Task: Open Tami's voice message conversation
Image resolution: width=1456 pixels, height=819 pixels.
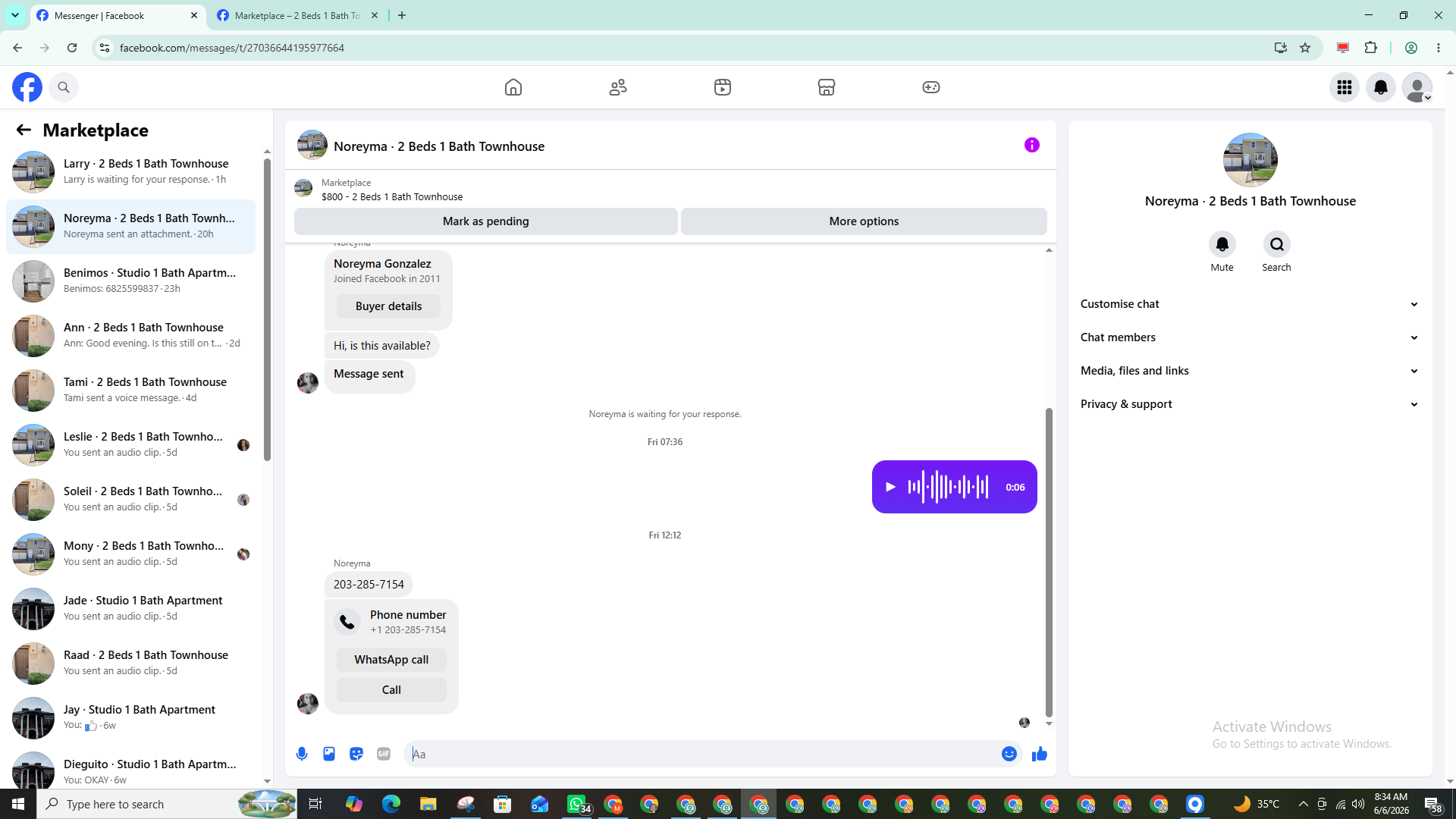Action: [130, 390]
